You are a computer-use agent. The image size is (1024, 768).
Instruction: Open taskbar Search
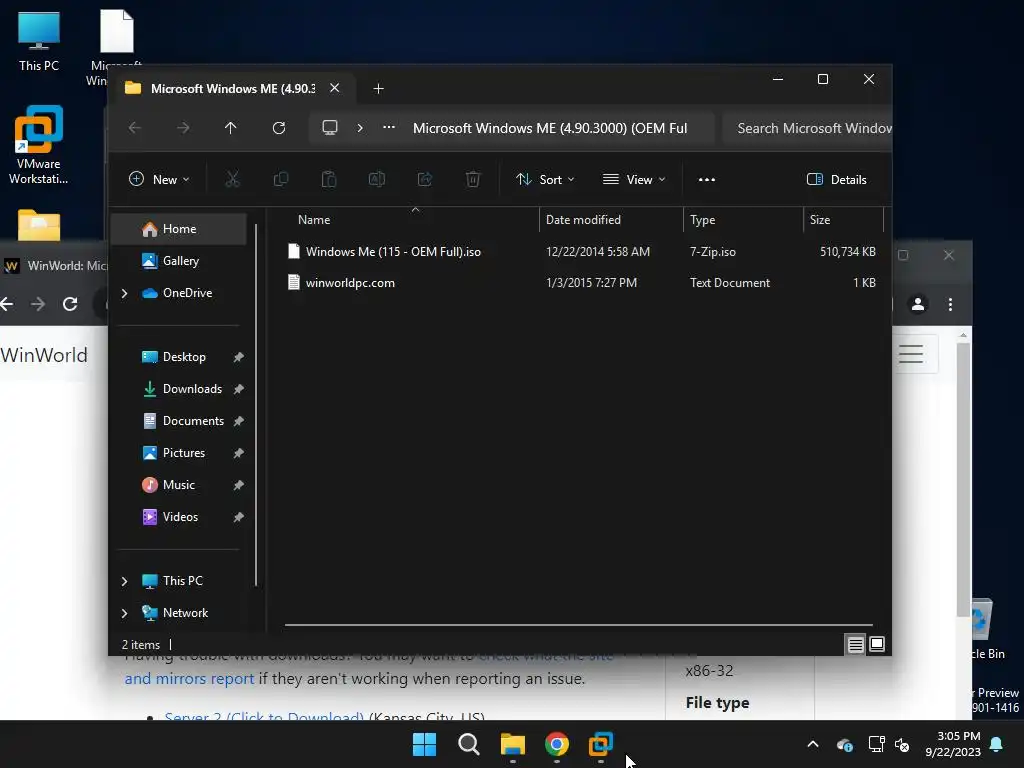469,744
